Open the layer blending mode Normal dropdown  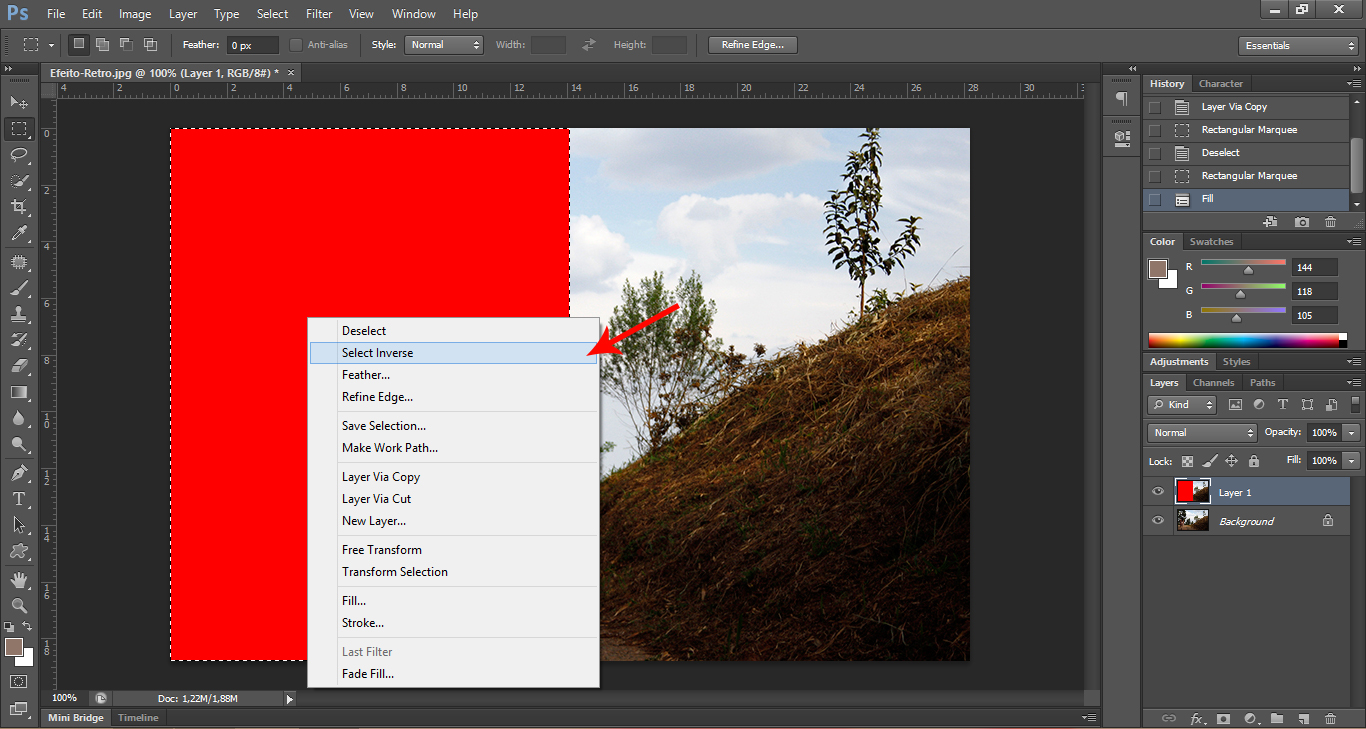click(1203, 433)
